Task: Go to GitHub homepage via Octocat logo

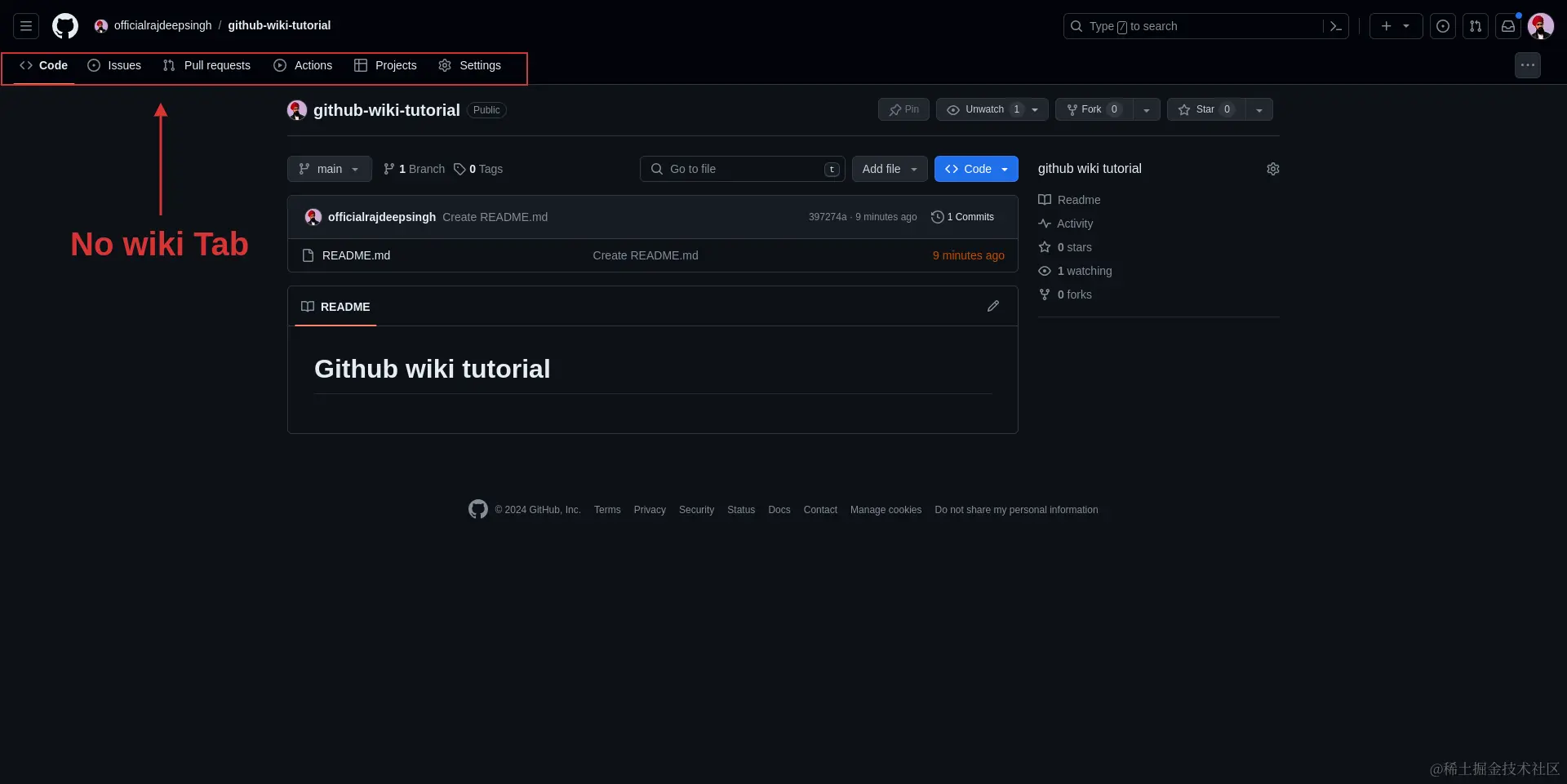Action: 65,26
